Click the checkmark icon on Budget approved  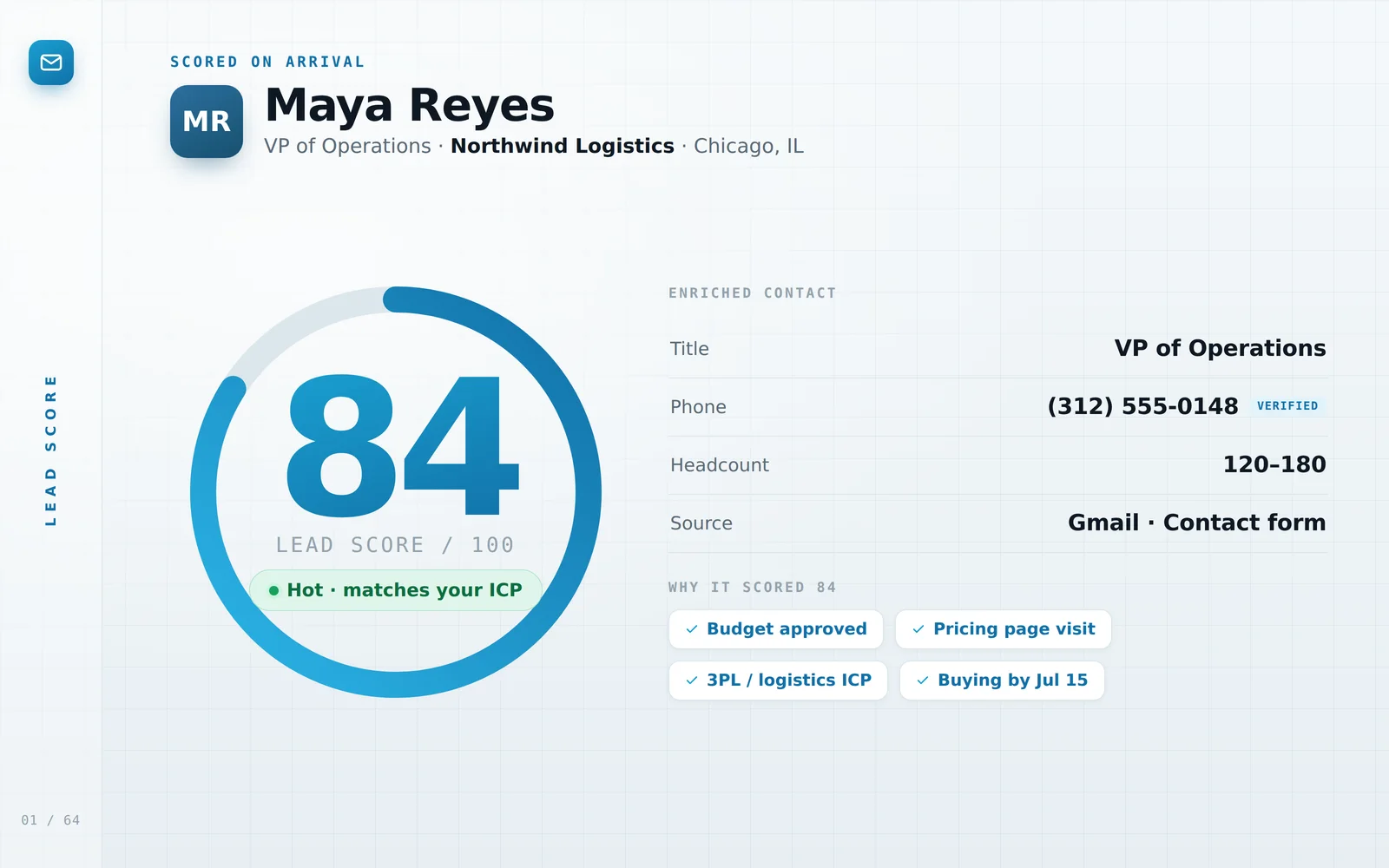pos(692,629)
